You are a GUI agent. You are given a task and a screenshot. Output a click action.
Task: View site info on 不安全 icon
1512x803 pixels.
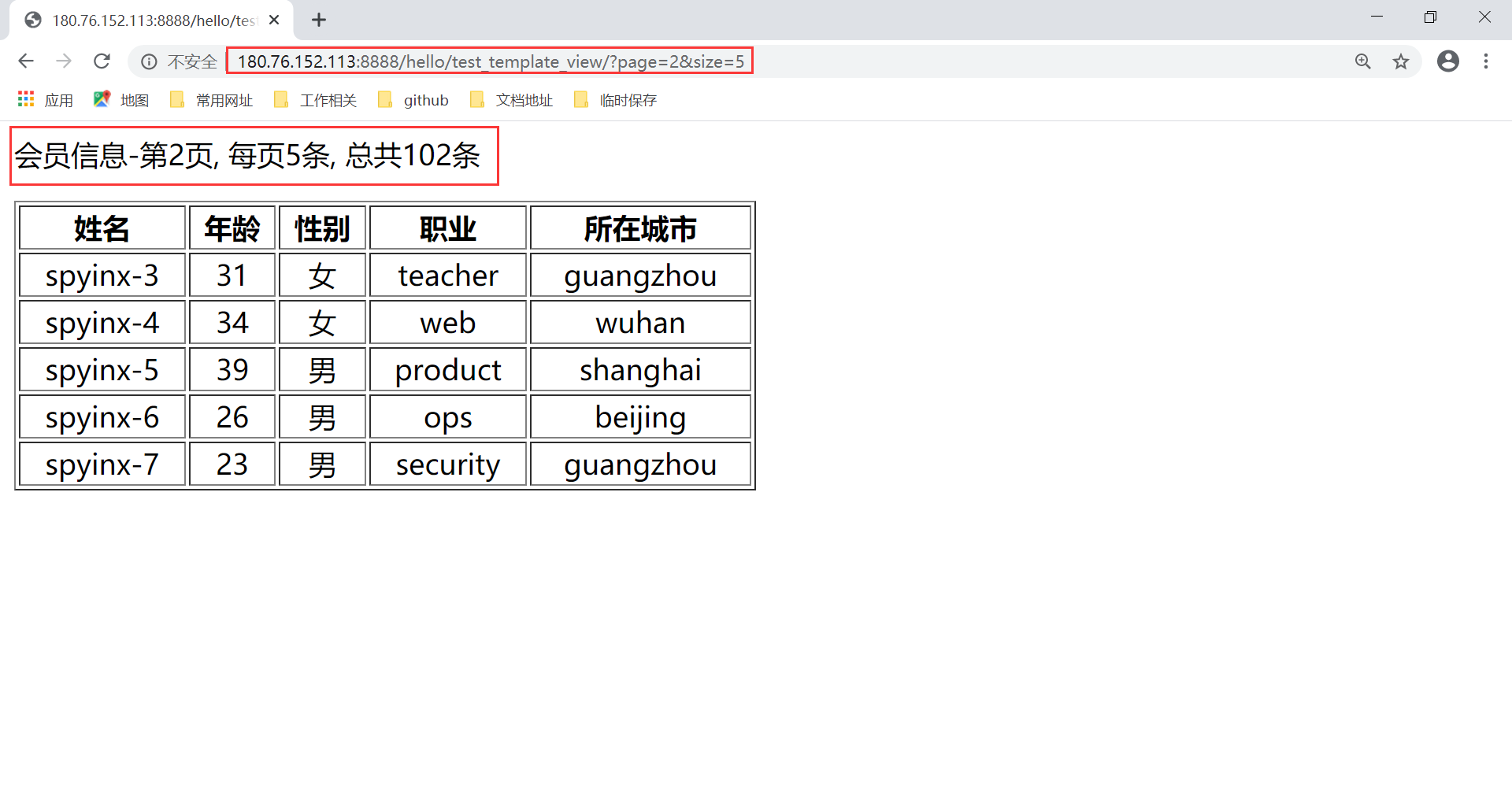(149, 61)
